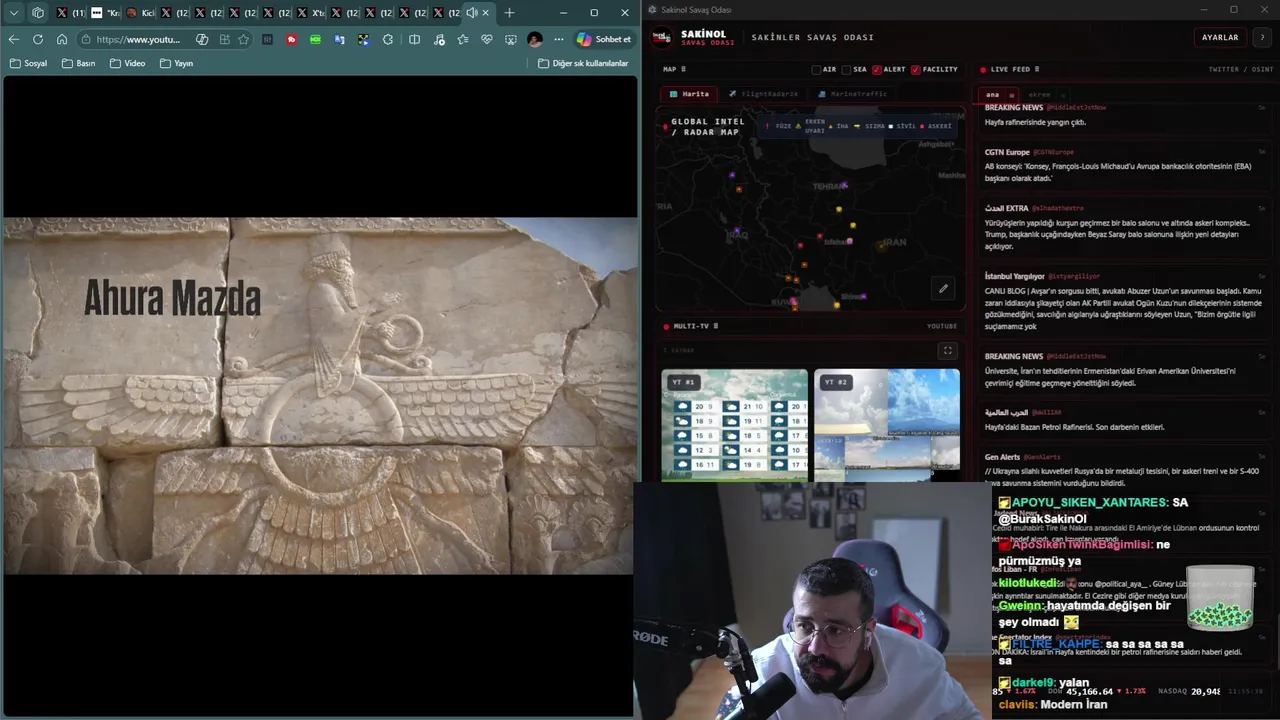Click the pencil edit icon on radar map
Image resolution: width=1280 pixels, height=720 pixels.
click(x=943, y=288)
